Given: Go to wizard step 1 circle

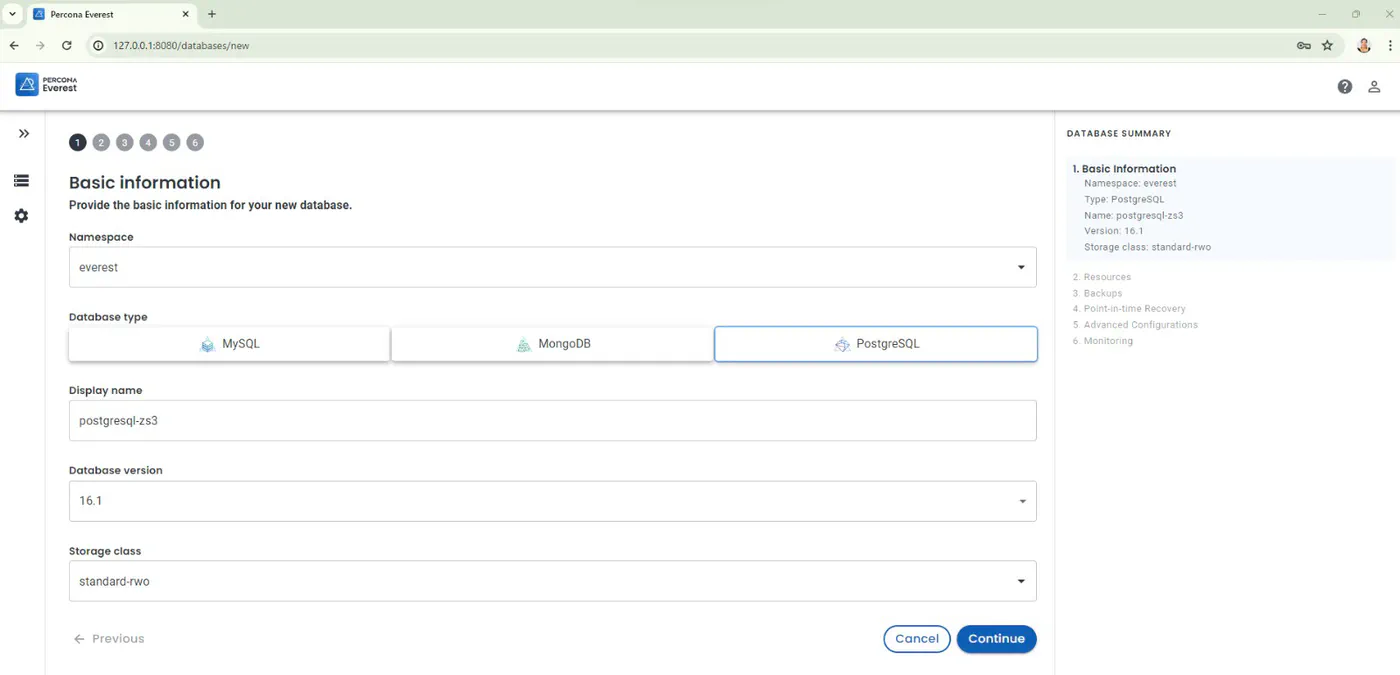Looking at the screenshot, I should click(x=78, y=143).
